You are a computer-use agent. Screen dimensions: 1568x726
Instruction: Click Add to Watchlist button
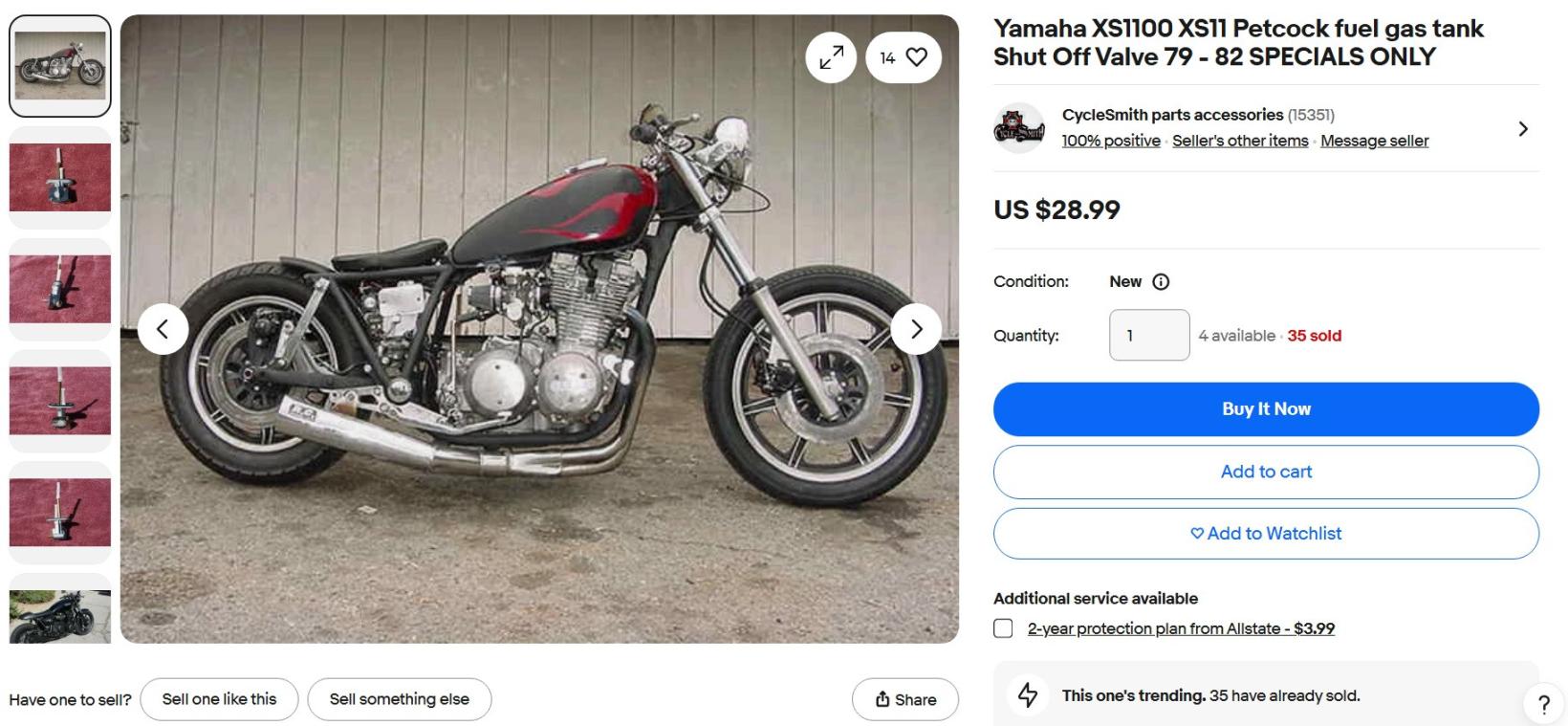1266,534
